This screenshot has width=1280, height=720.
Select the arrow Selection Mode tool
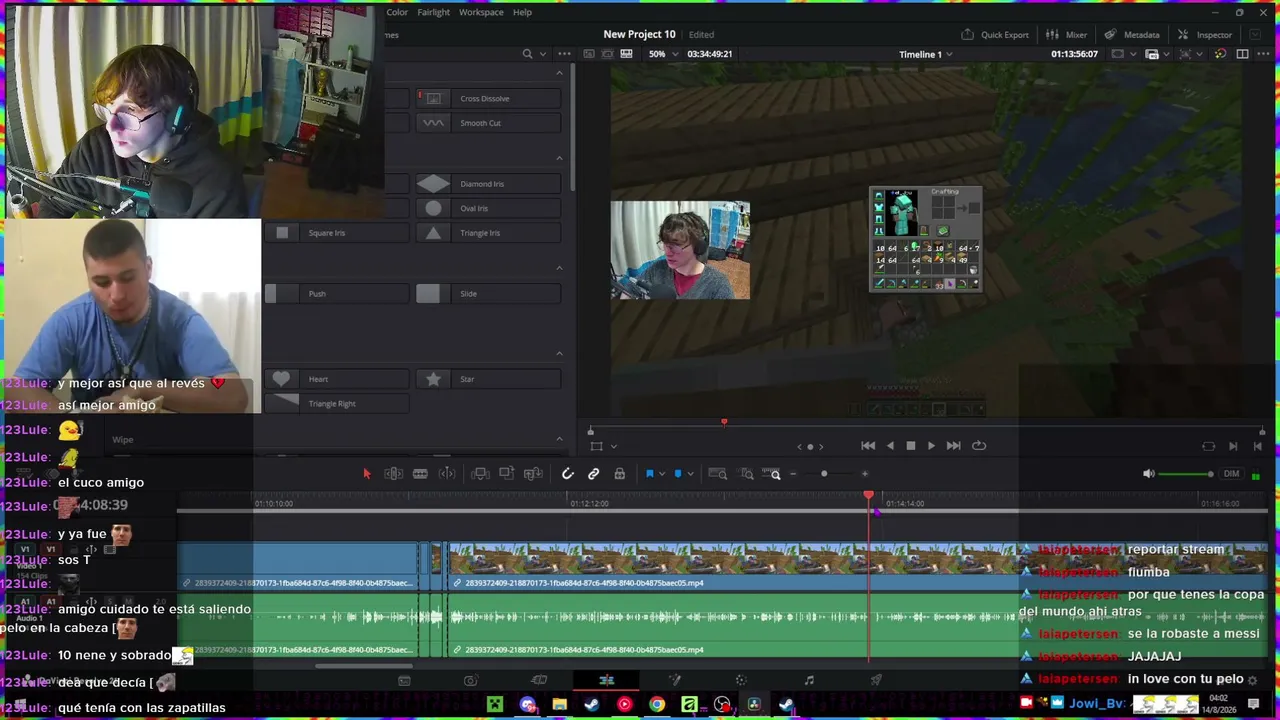tap(366, 474)
